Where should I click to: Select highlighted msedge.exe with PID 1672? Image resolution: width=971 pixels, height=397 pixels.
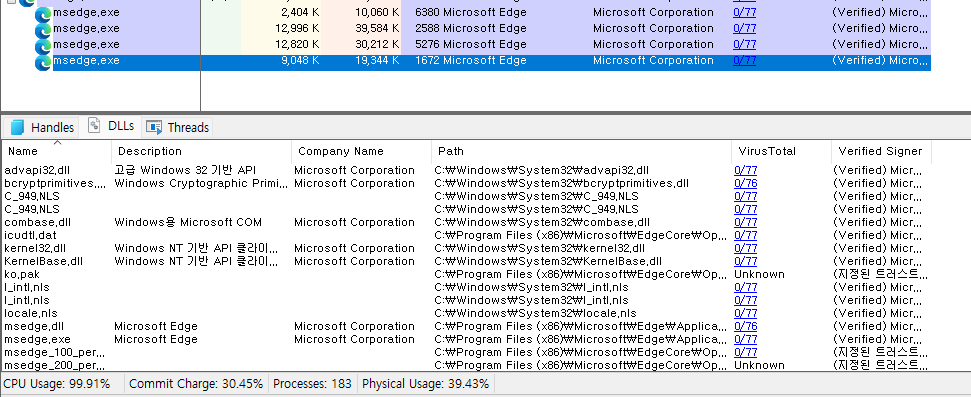coord(86,61)
